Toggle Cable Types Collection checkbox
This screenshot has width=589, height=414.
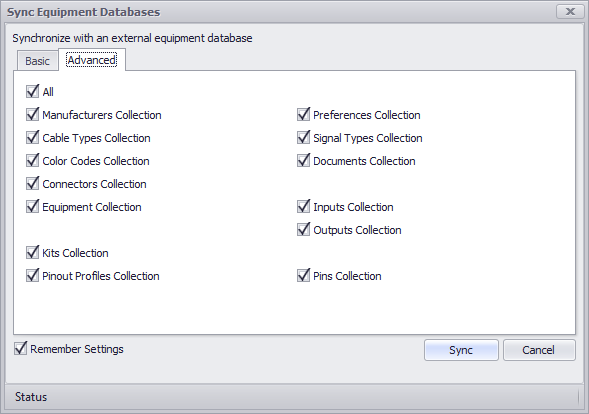(32, 137)
